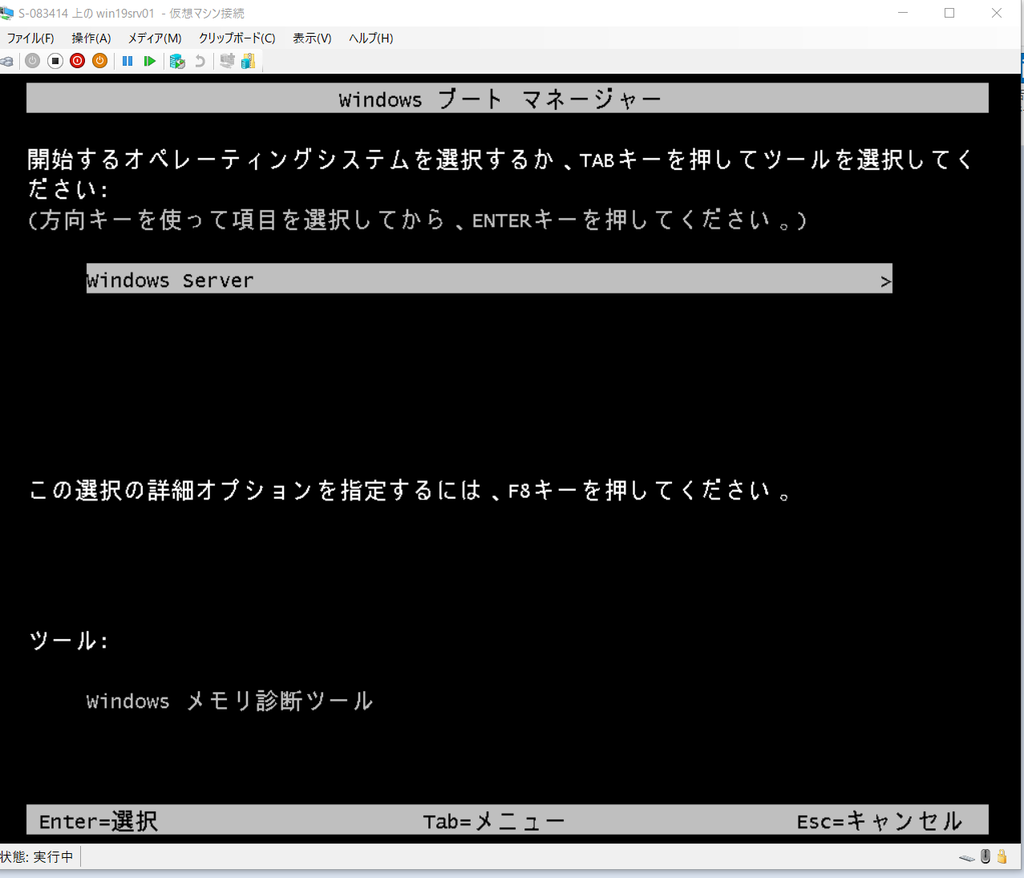Click the Windows ブート マネージャー header
The height and width of the screenshot is (878, 1024).
tap(507, 98)
